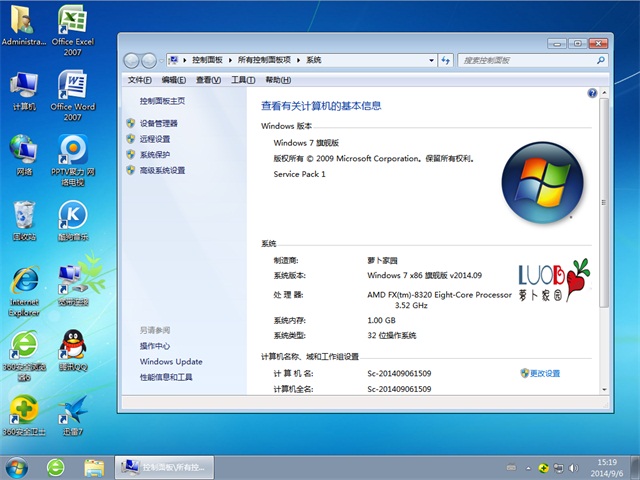Show hidden tray icons arrow
Viewport: 640px width, 480px height.
(x=528, y=468)
